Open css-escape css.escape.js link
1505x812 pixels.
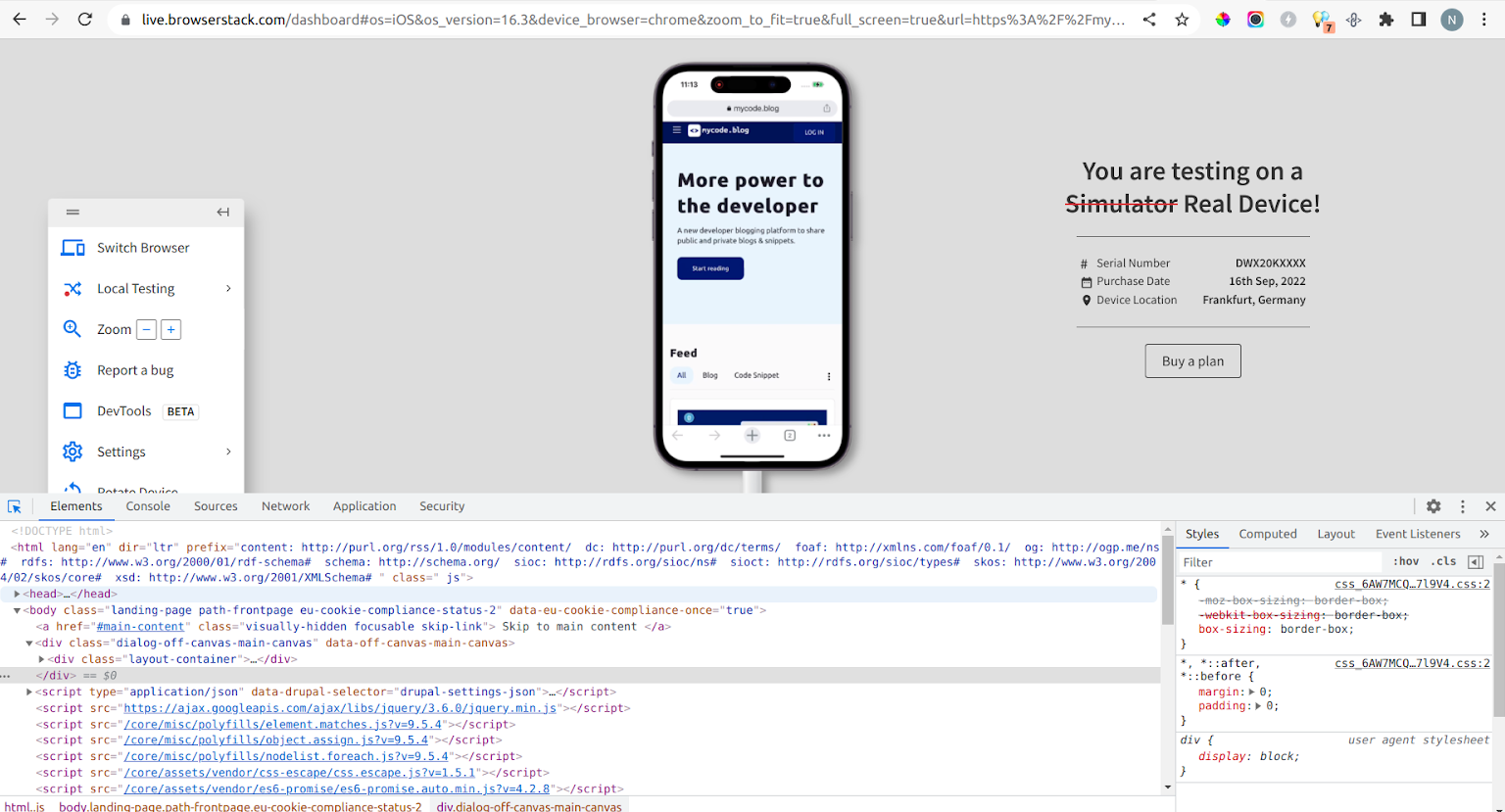299,773
